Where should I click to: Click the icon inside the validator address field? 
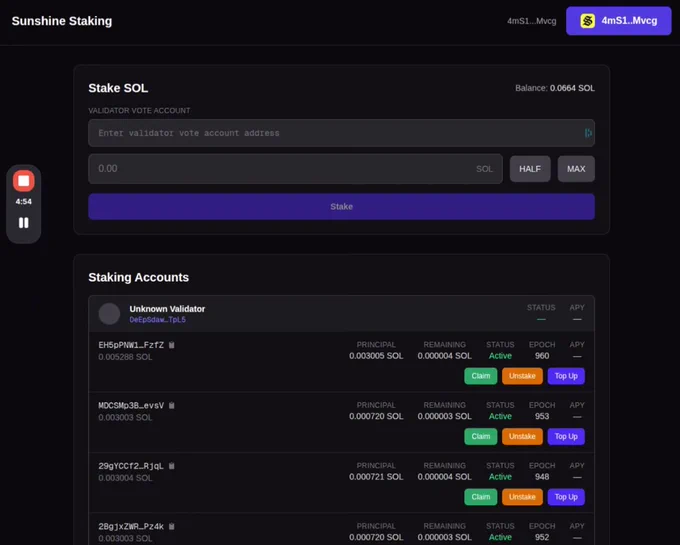tap(588, 133)
